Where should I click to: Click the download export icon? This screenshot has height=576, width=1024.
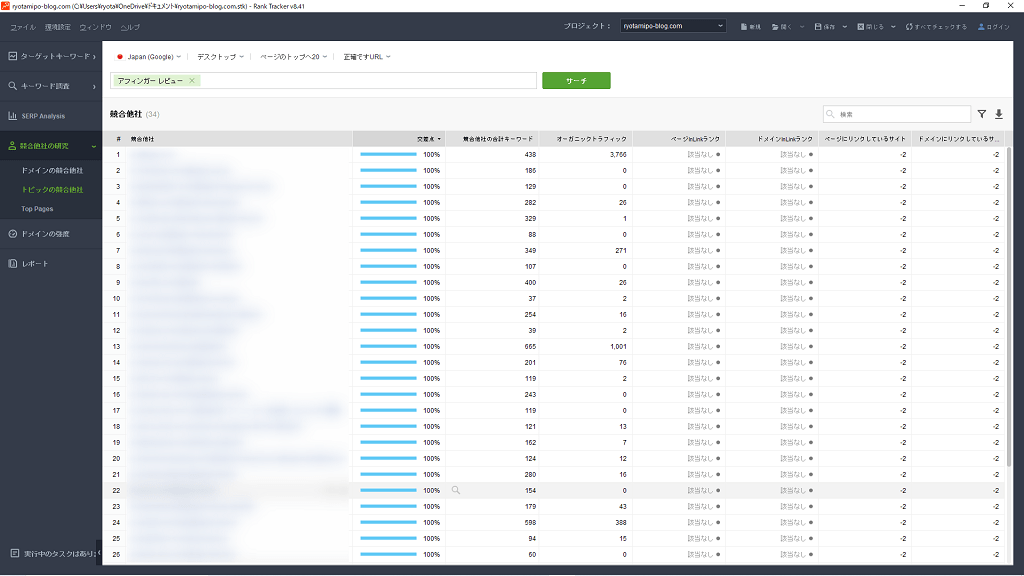point(998,115)
